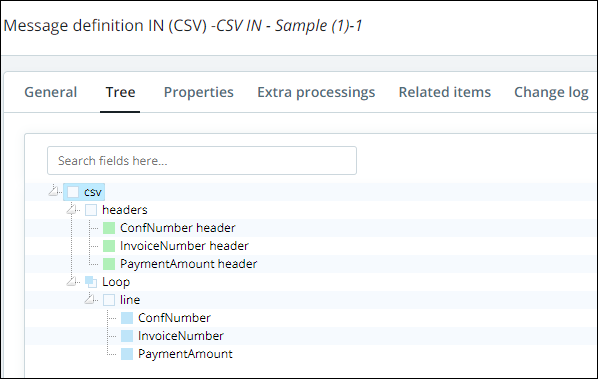598x379 pixels.
Task: Go to the Related items tab
Action: point(445,92)
